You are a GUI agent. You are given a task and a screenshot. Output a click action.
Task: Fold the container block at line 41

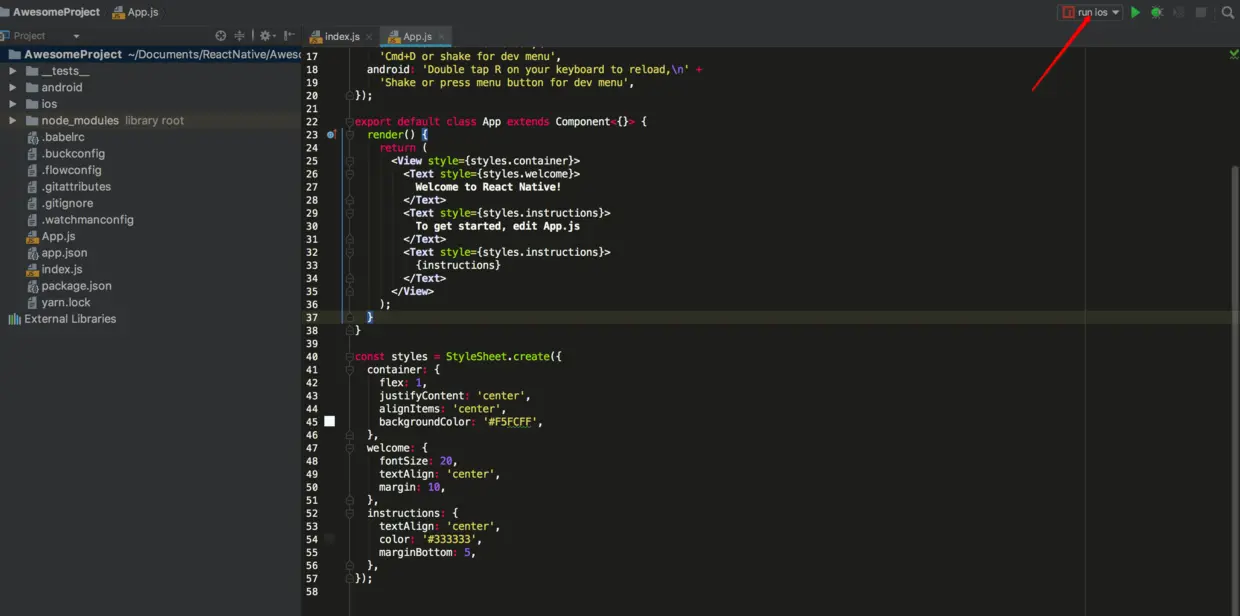(x=350, y=369)
